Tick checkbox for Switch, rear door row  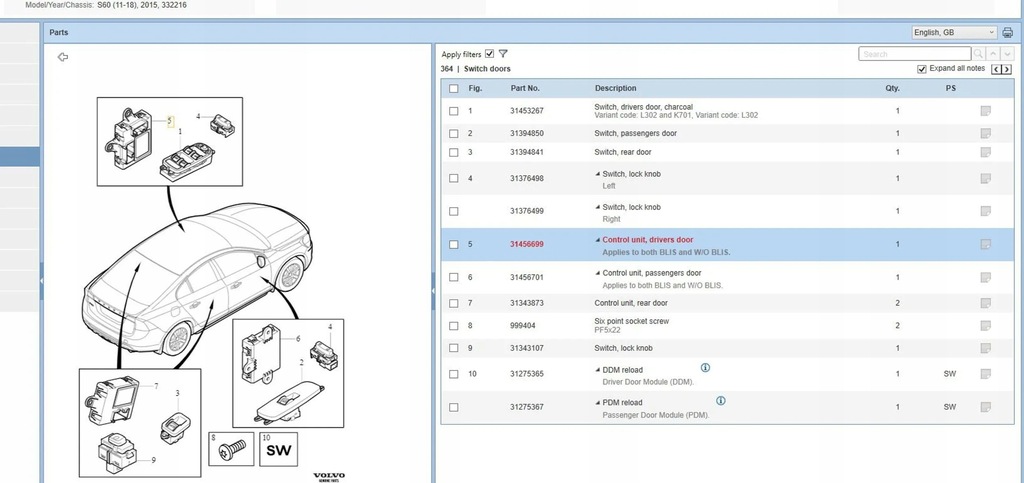tap(454, 152)
